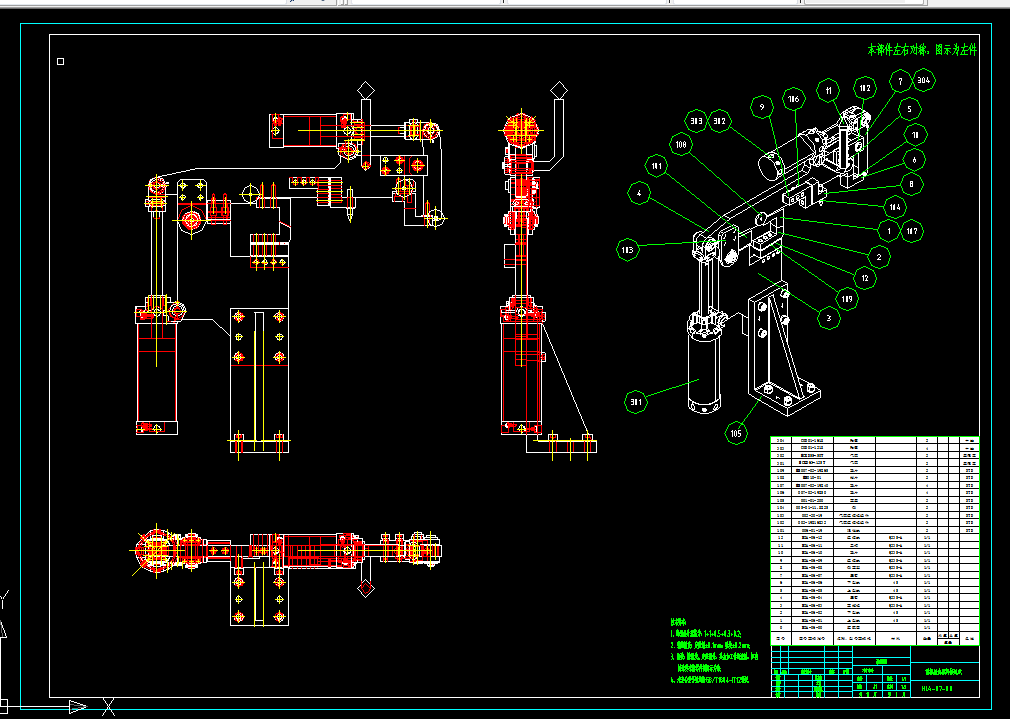Select part balloon number 6
The image size is (1010, 719).
click(914, 159)
